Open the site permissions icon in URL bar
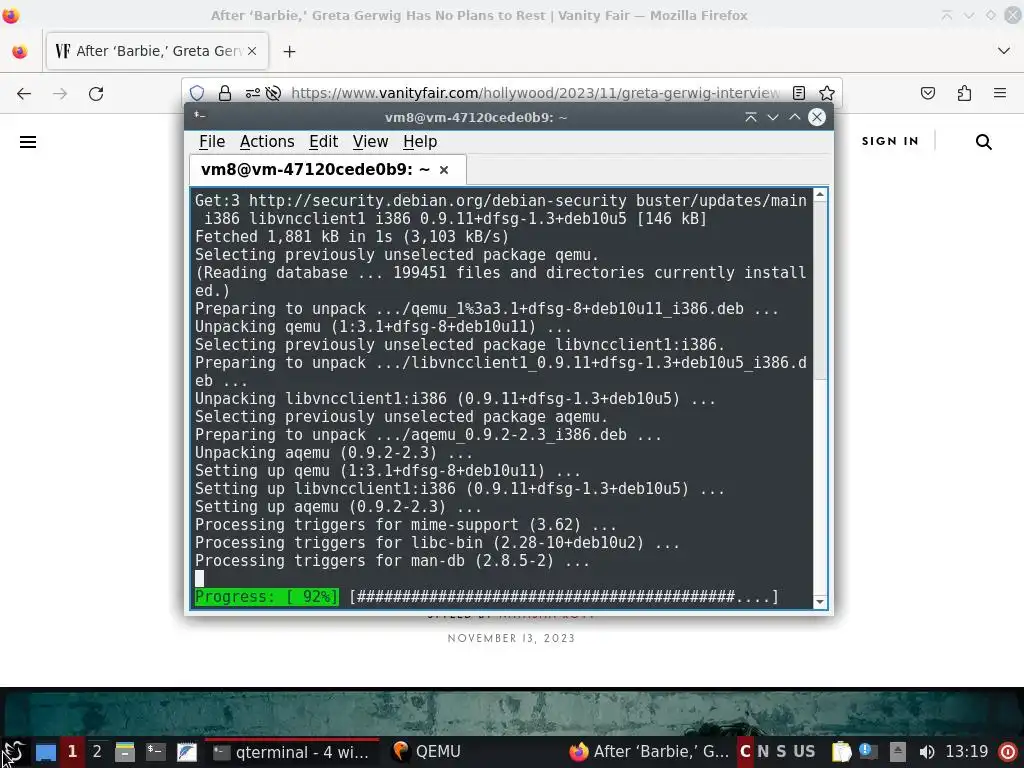This screenshot has height=768, width=1024. pyautogui.click(x=253, y=93)
